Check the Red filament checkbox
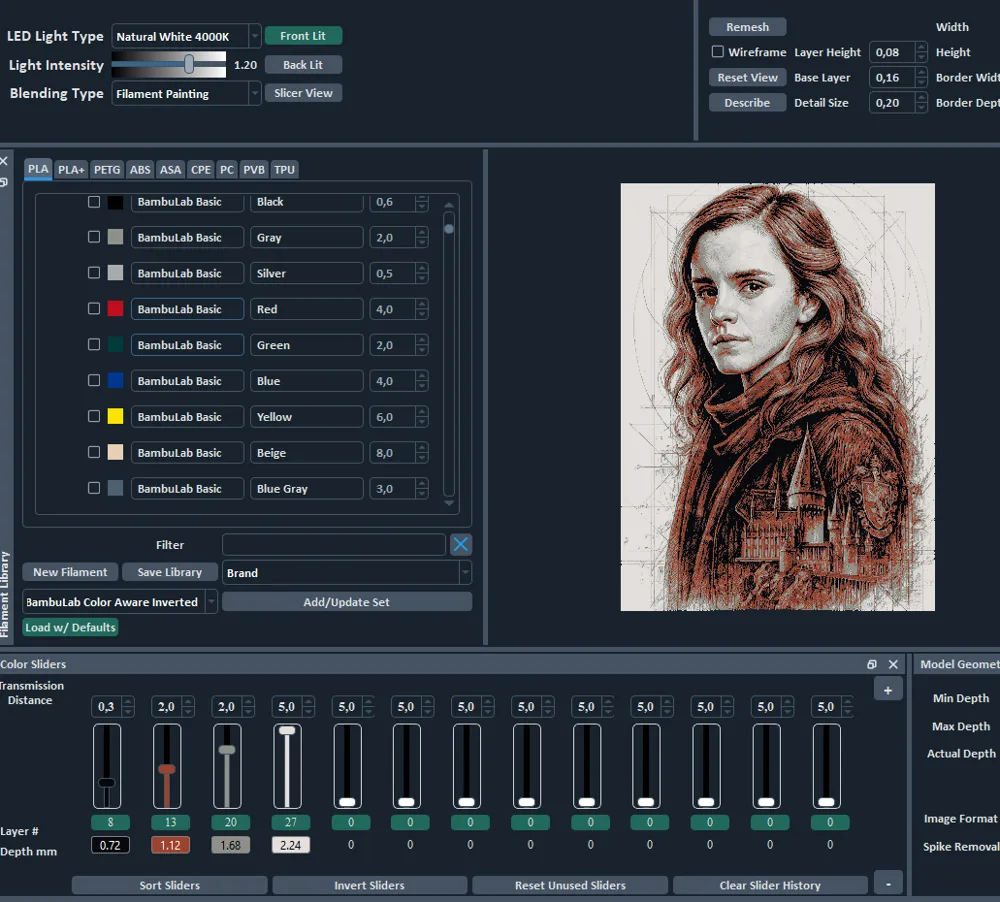 tap(94, 308)
